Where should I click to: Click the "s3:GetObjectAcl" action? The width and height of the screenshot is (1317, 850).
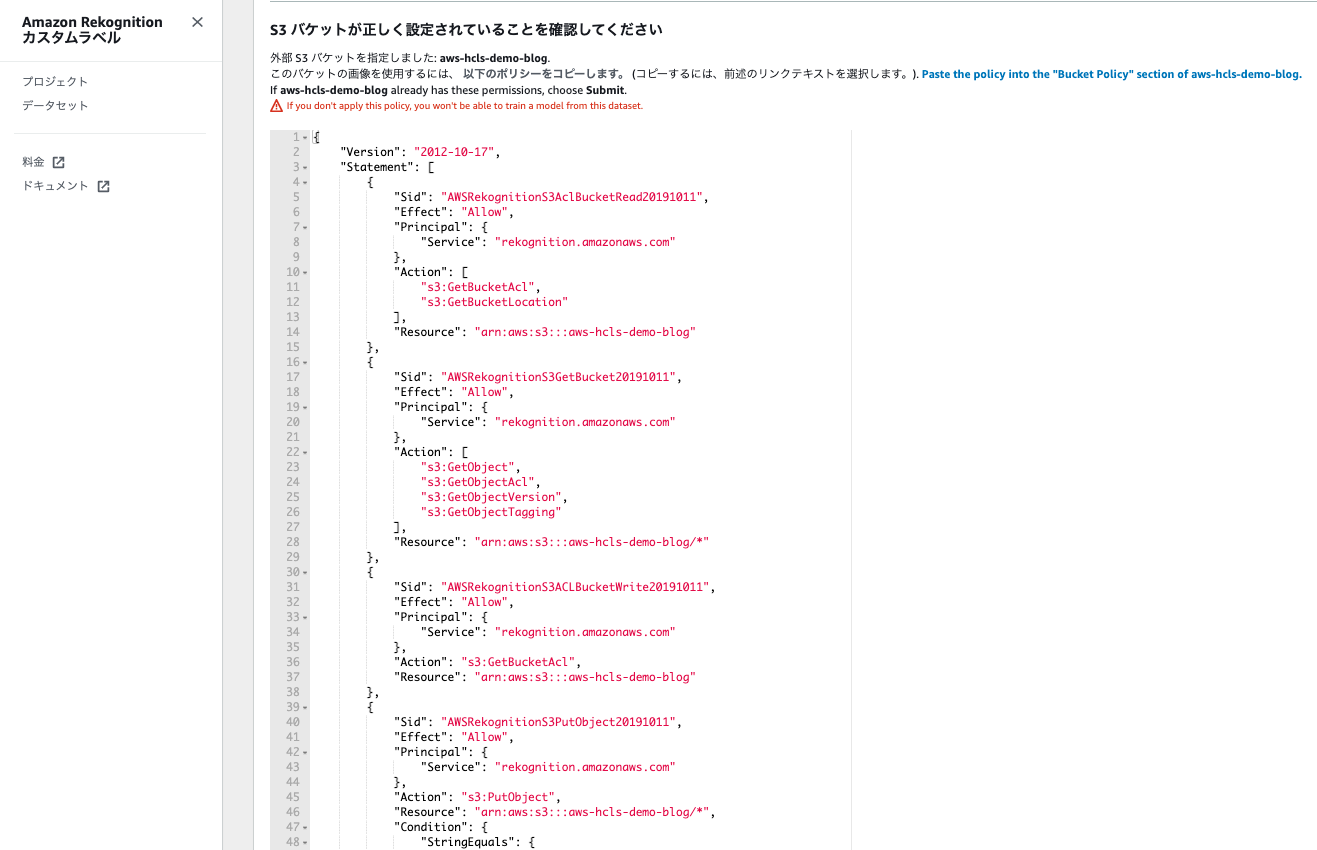click(479, 482)
